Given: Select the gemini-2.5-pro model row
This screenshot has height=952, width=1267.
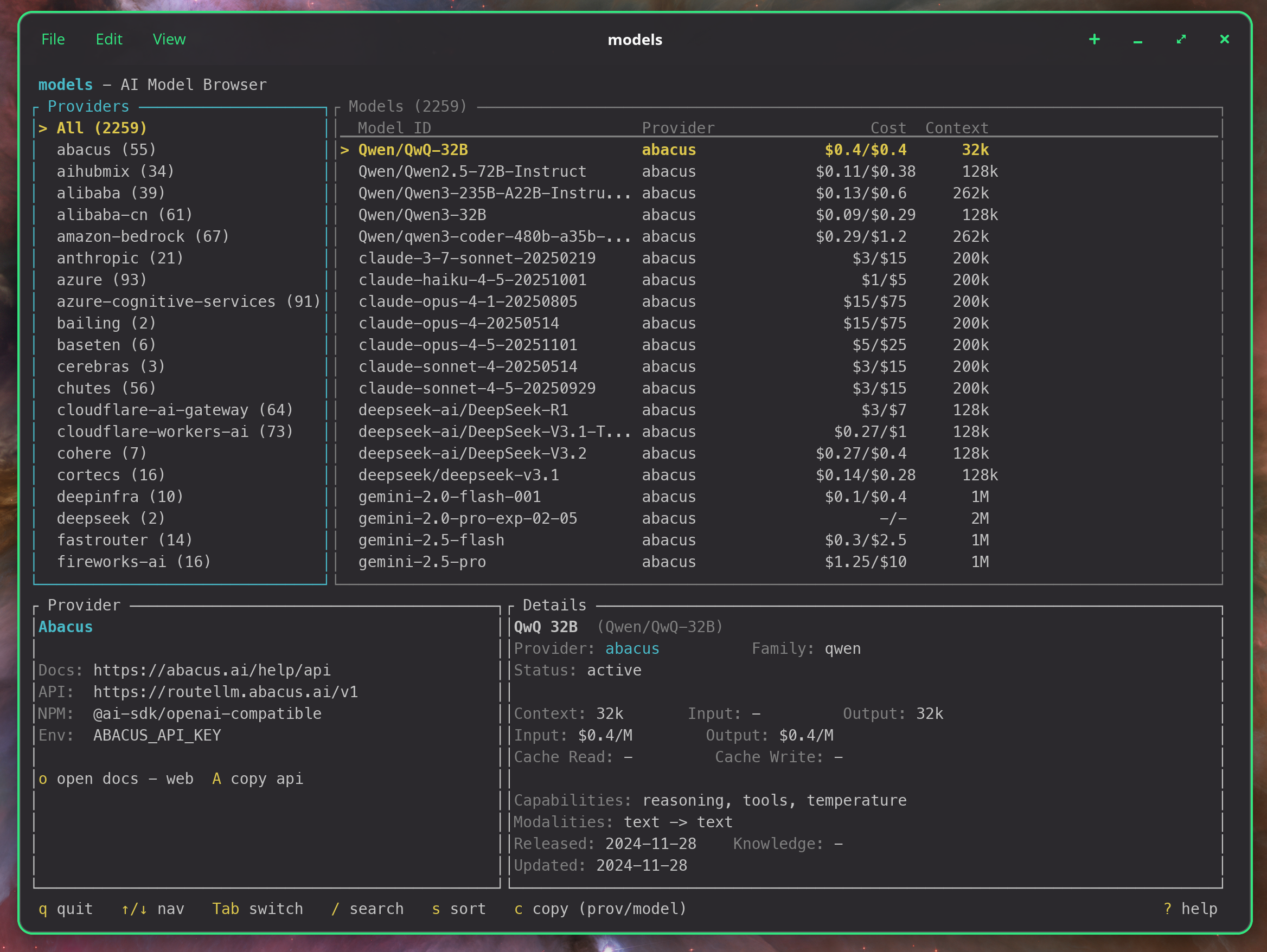Looking at the screenshot, I should tap(421, 562).
